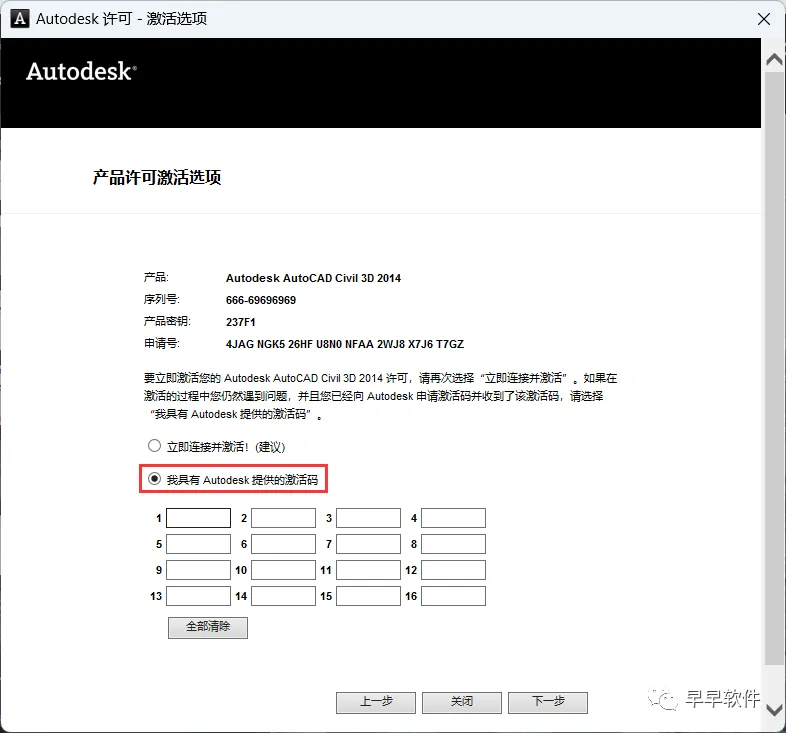The height and width of the screenshot is (733, 786).
Task: Focus activation code field 1
Action: (x=199, y=518)
